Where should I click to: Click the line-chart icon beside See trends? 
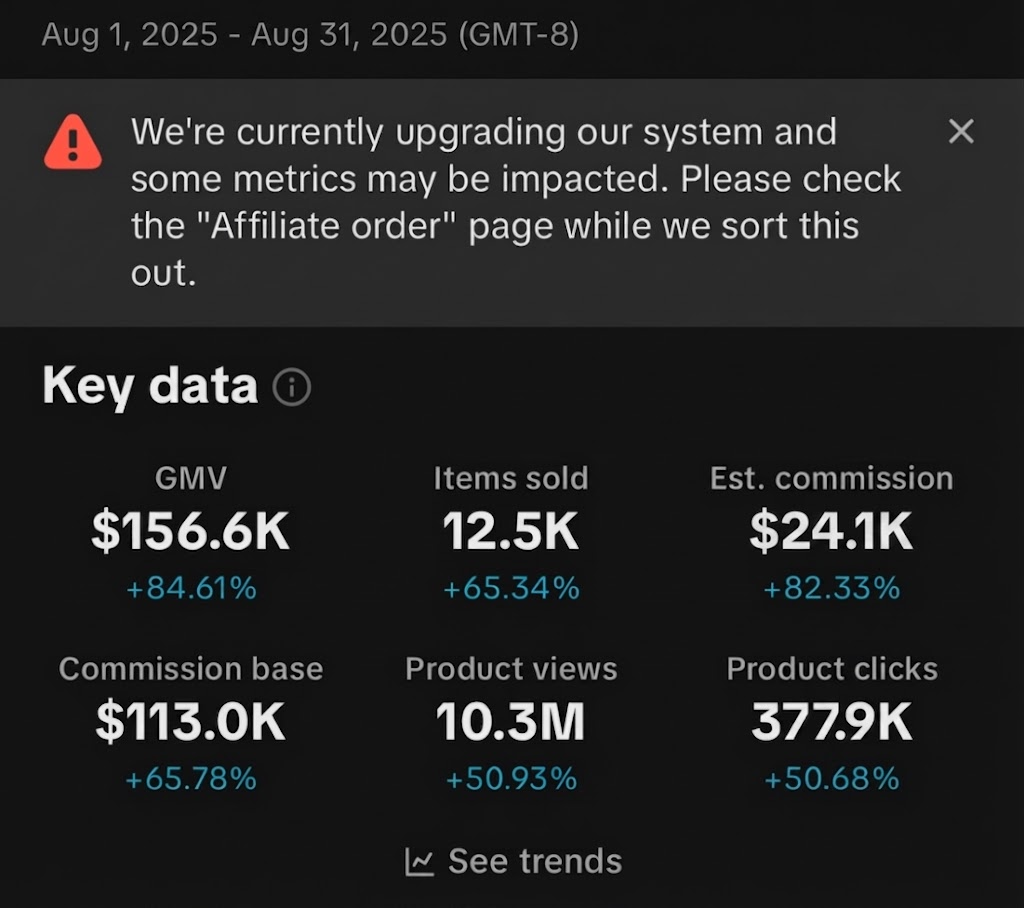pos(421,860)
